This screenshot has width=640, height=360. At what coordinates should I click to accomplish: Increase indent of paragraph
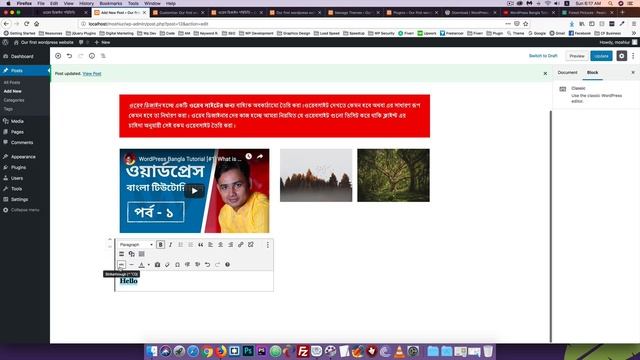pos(197,264)
